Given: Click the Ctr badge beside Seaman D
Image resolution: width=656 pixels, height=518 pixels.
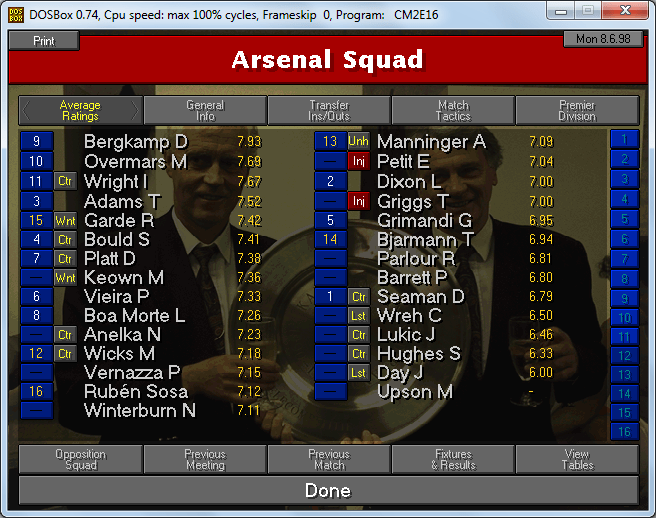Looking at the screenshot, I should 359,297.
